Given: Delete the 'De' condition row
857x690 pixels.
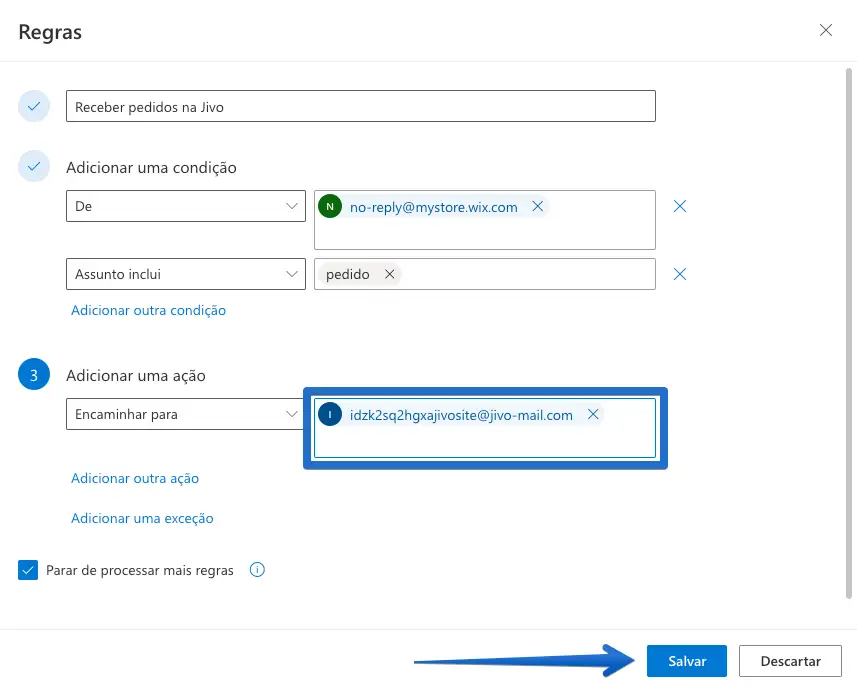Looking at the screenshot, I should point(680,207).
